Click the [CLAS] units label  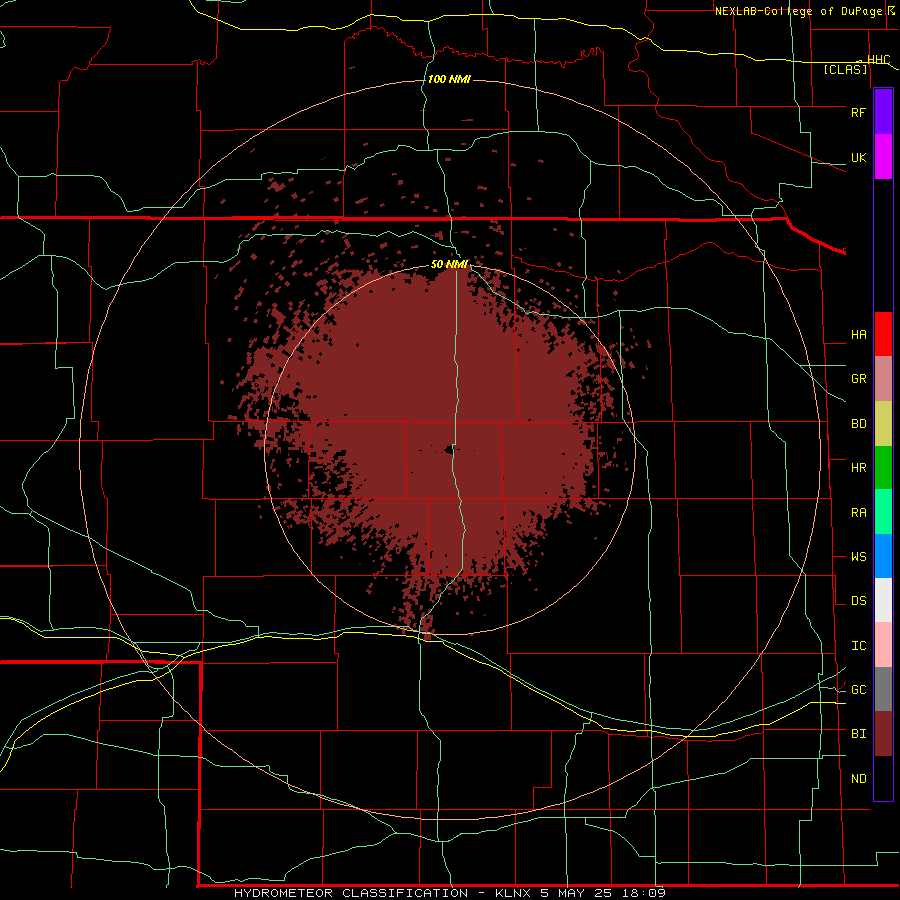pyautogui.click(x=845, y=70)
